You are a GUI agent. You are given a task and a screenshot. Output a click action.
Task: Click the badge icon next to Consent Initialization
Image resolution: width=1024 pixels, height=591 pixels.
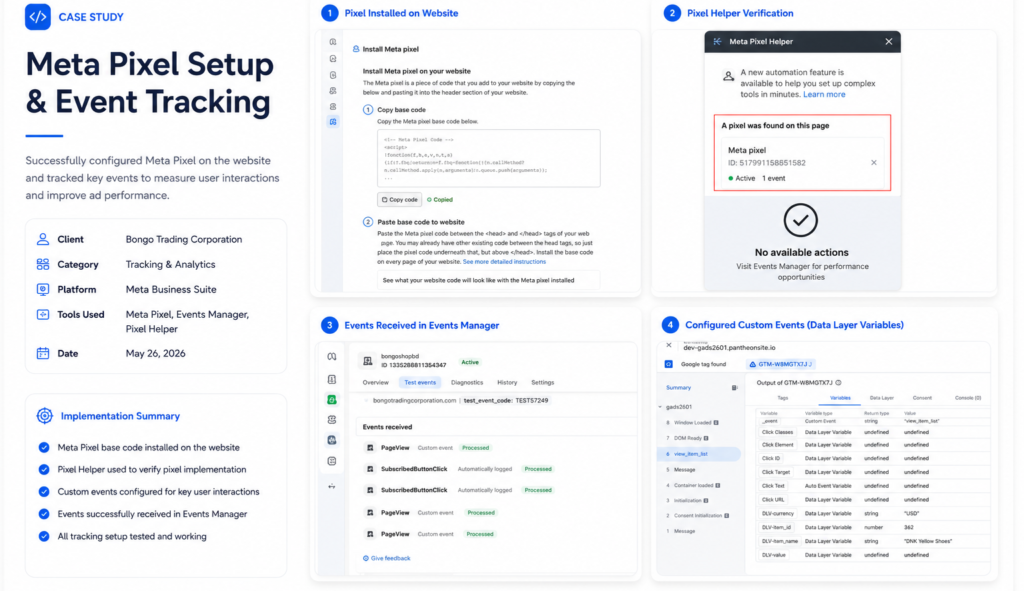pyautogui.click(x=727, y=516)
